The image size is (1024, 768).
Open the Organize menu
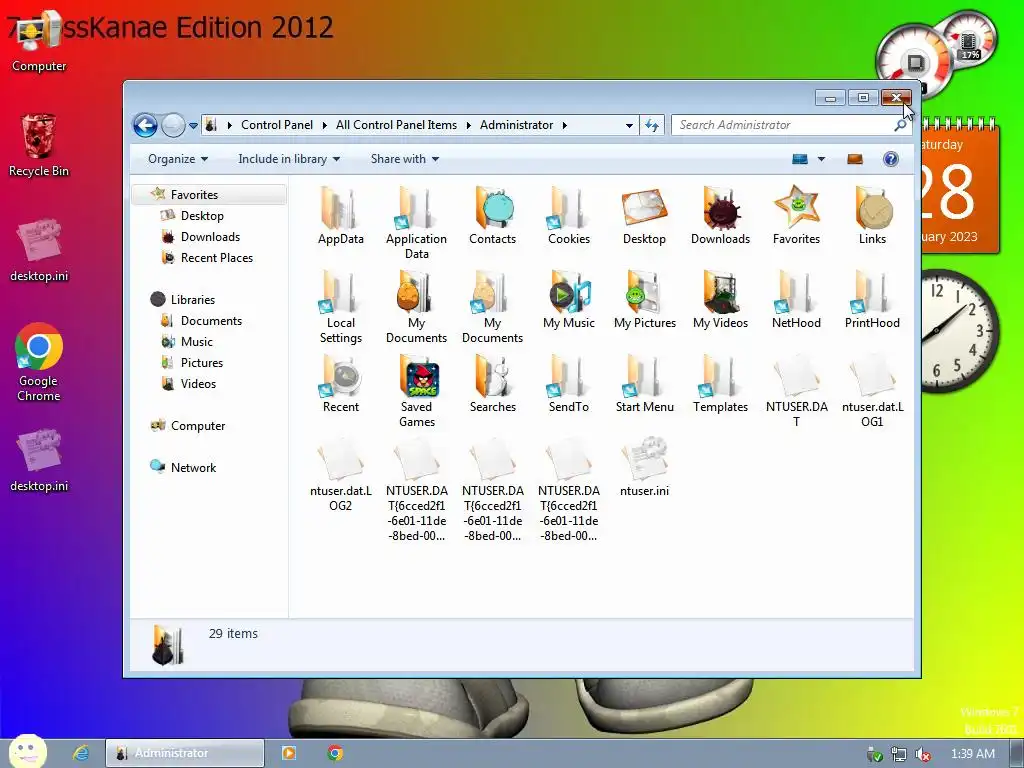point(178,159)
